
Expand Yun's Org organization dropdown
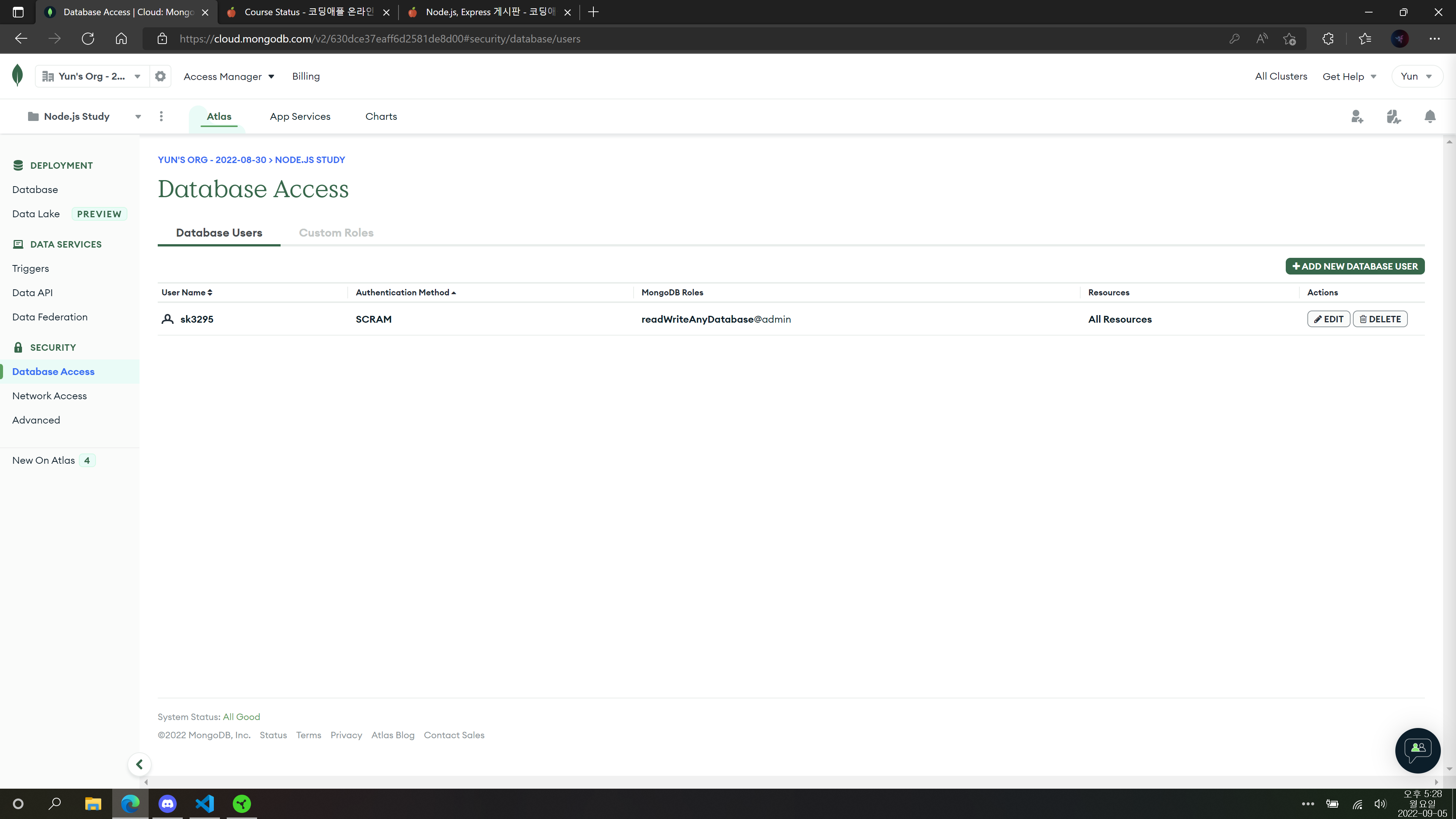point(91,76)
